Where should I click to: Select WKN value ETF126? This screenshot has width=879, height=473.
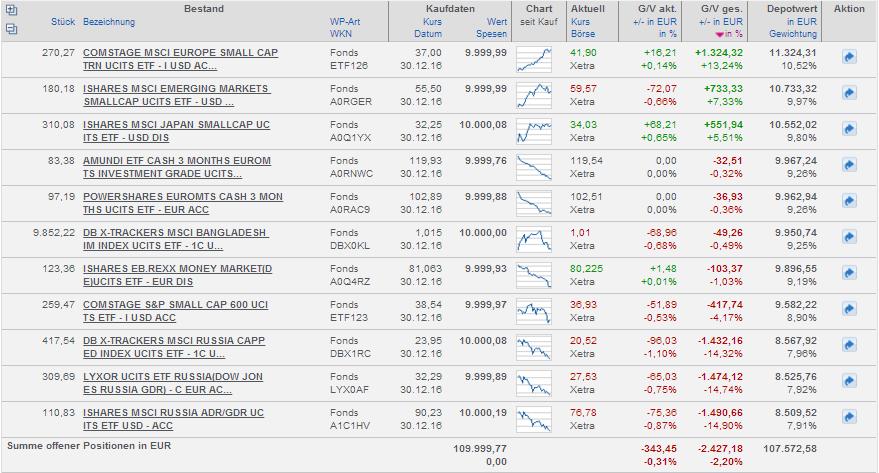(349, 66)
